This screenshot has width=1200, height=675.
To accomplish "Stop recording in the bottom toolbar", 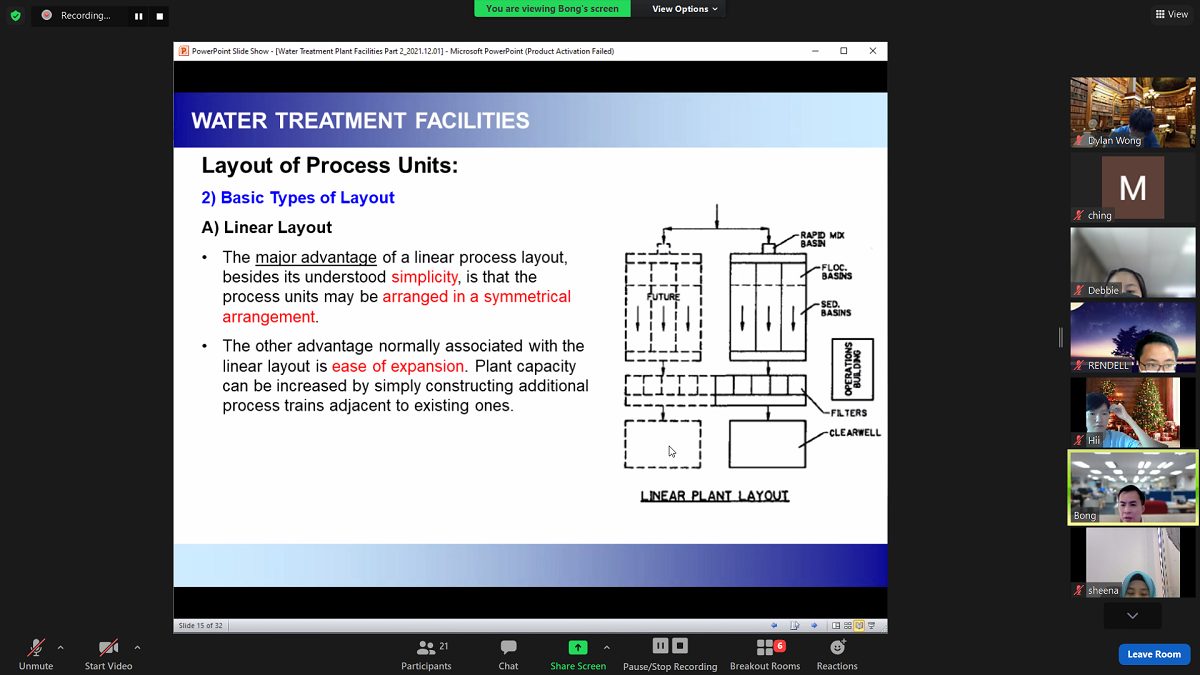I will pyautogui.click(x=680, y=646).
